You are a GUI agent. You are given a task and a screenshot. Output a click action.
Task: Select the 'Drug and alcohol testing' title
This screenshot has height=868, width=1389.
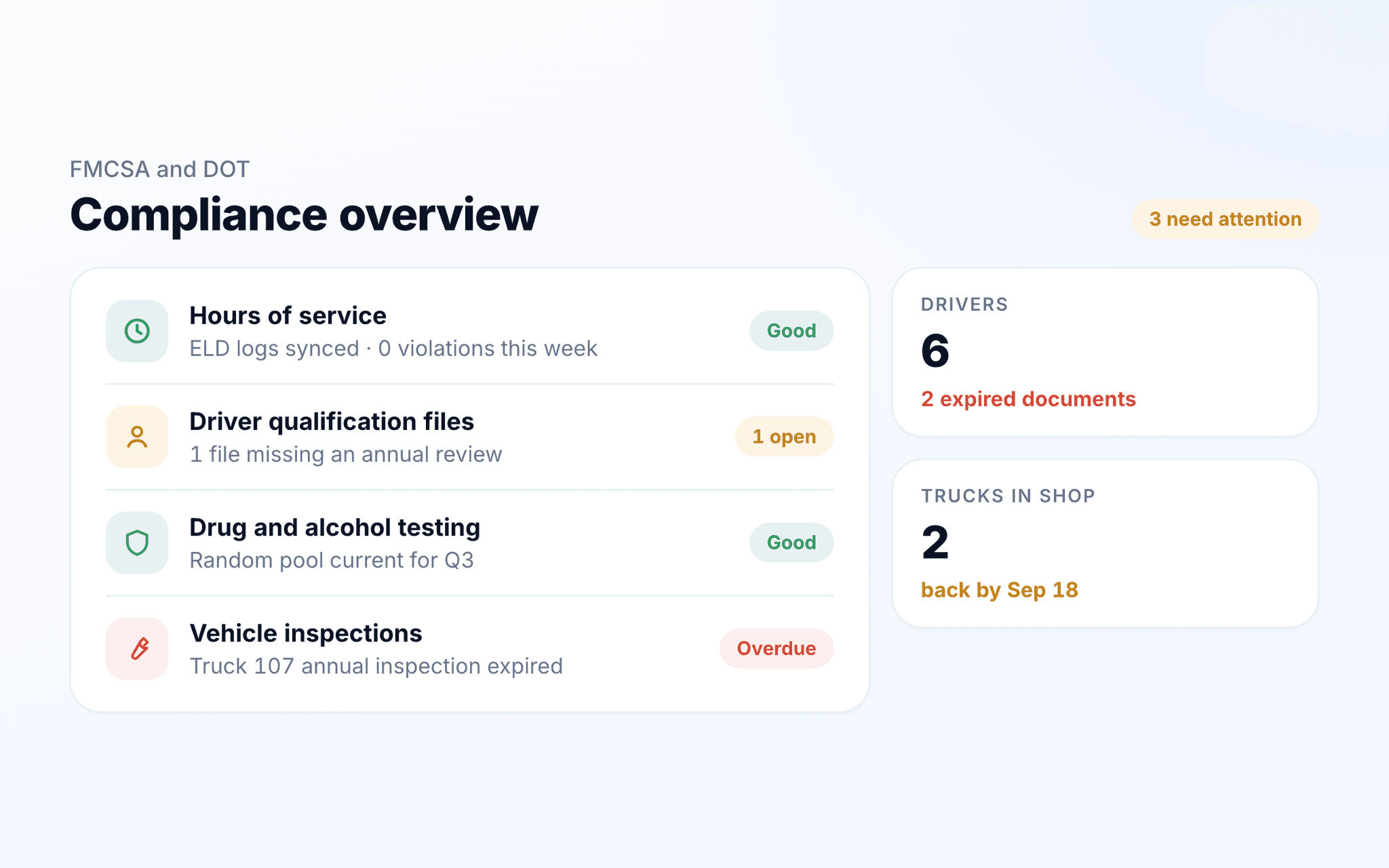pyautogui.click(x=334, y=527)
